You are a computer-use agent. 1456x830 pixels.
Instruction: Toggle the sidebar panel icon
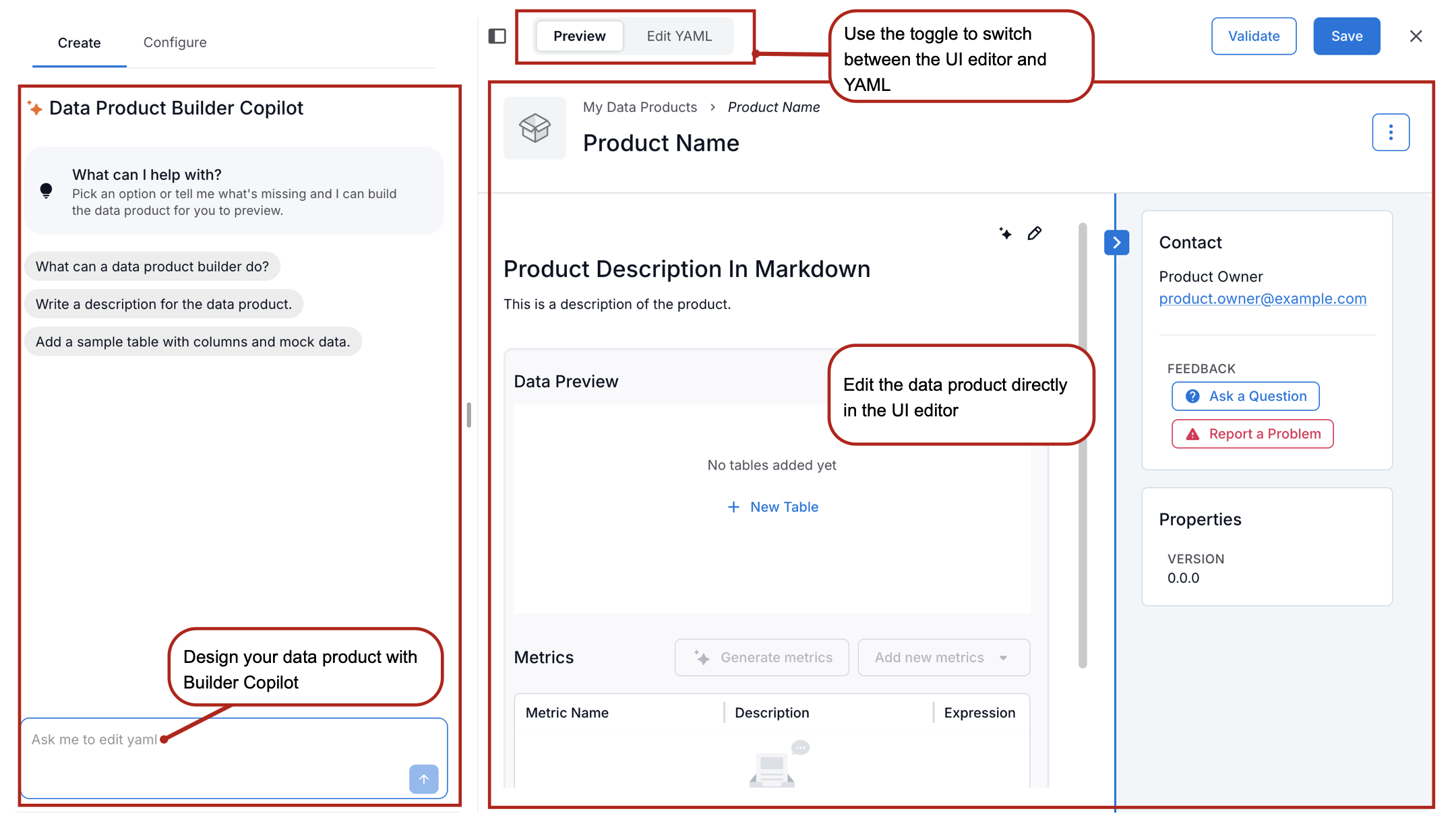coord(497,36)
